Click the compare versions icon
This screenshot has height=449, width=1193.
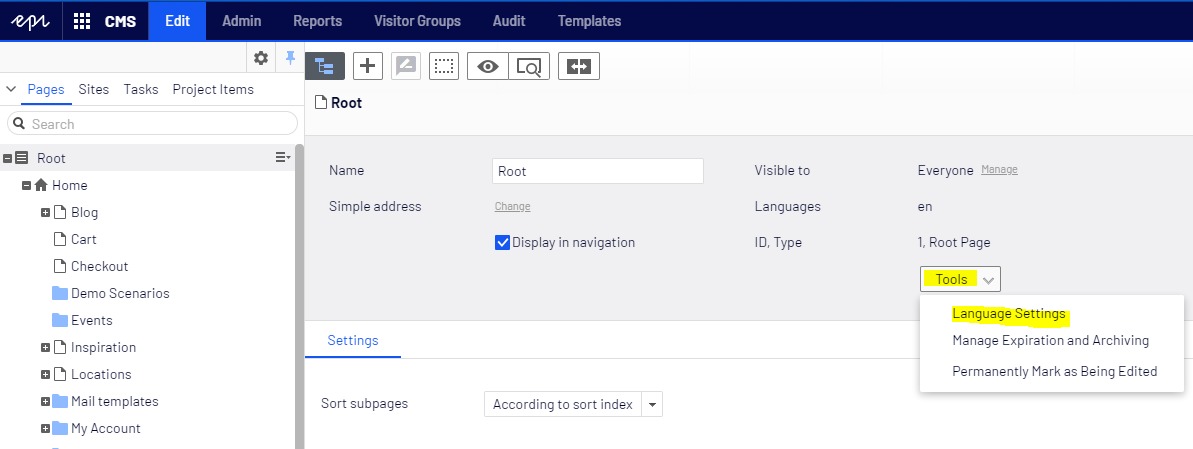coord(579,66)
